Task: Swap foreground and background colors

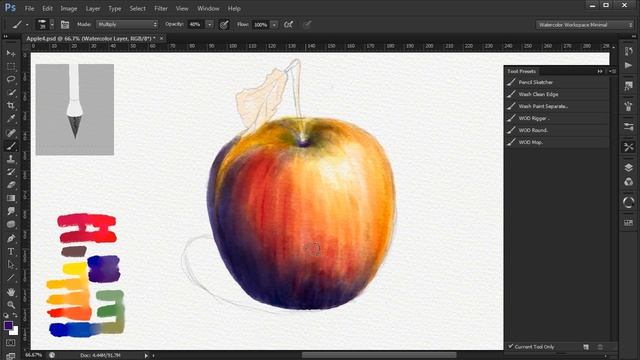Action: tap(15, 315)
